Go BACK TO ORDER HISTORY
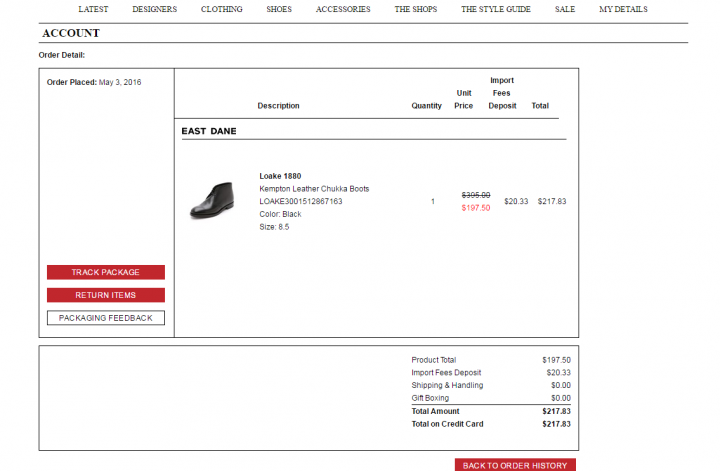Viewport: 720px width, 471px height. pyautogui.click(x=515, y=465)
